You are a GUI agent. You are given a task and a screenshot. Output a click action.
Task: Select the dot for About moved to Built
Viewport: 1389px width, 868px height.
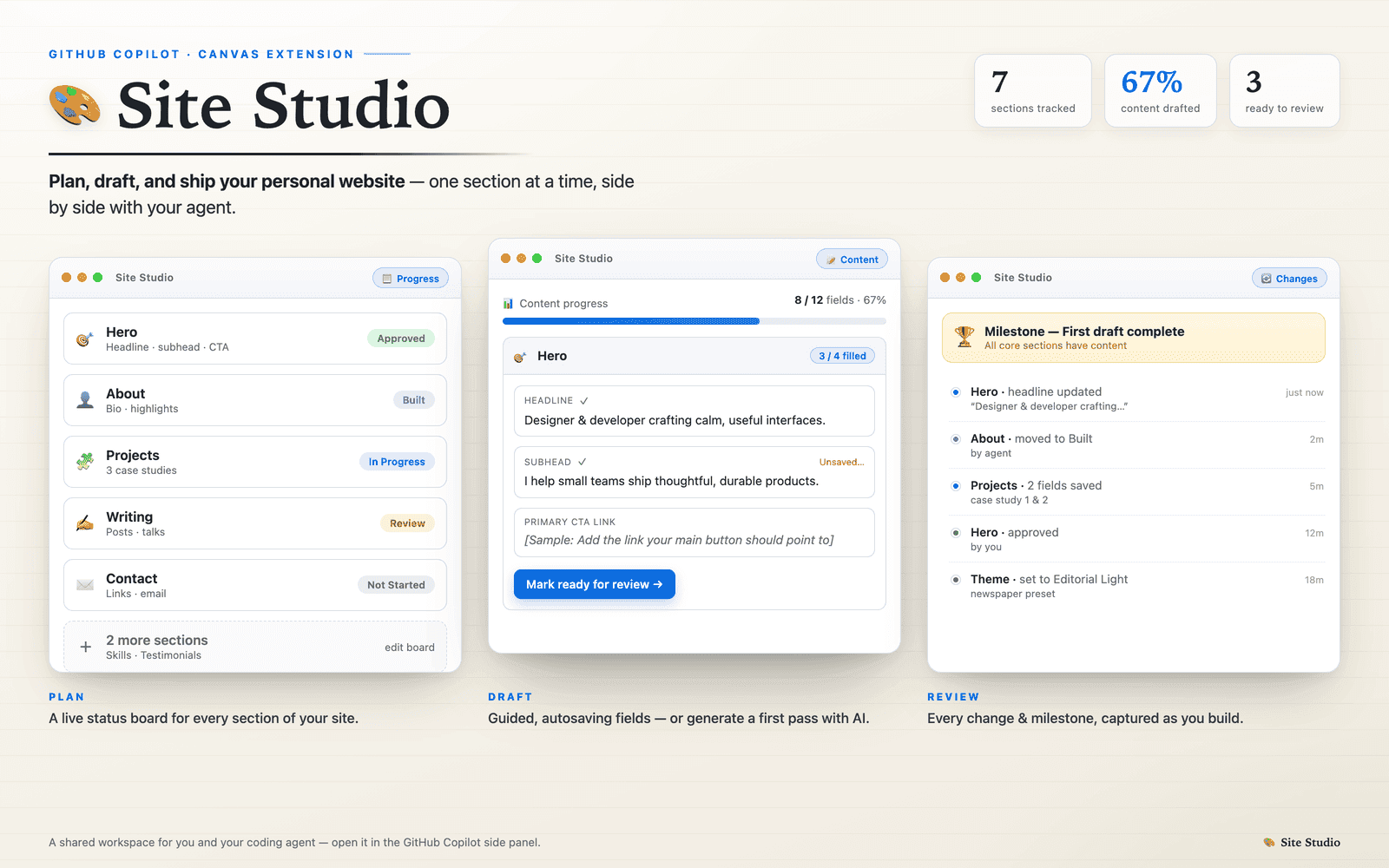point(956,439)
